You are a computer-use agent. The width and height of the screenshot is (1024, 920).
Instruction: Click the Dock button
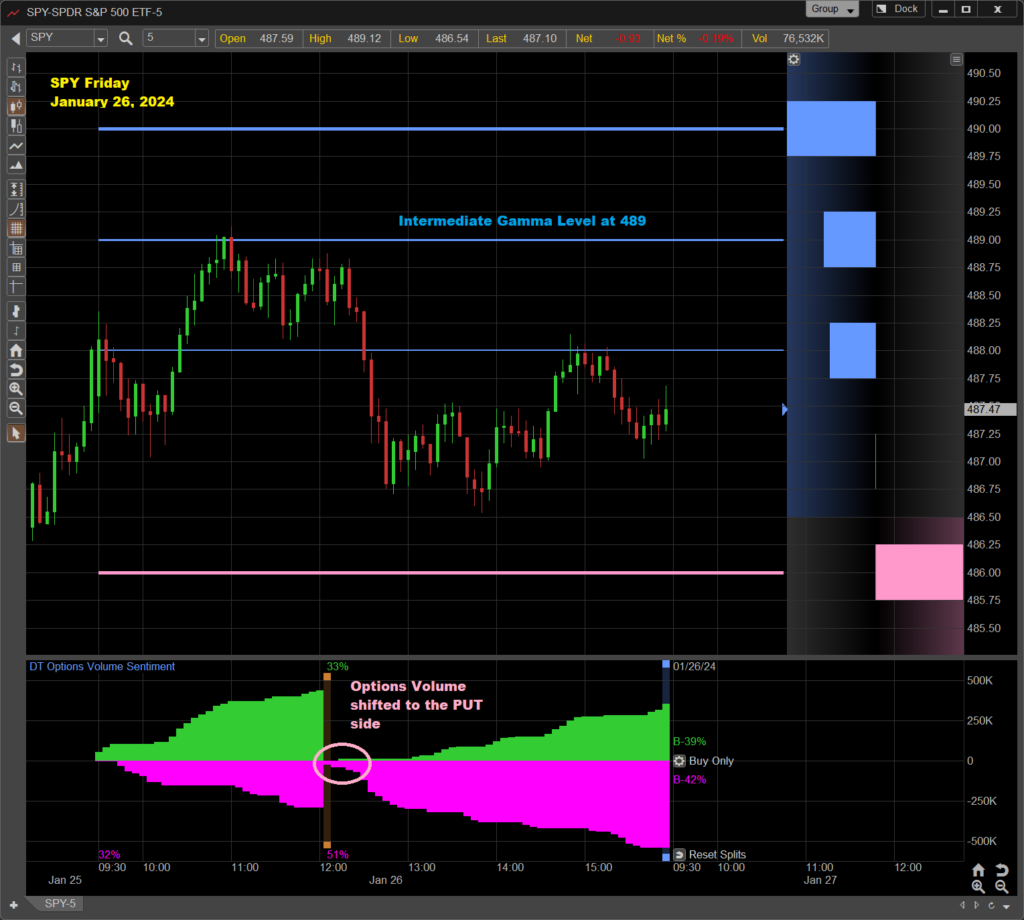click(x=897, y=9)
